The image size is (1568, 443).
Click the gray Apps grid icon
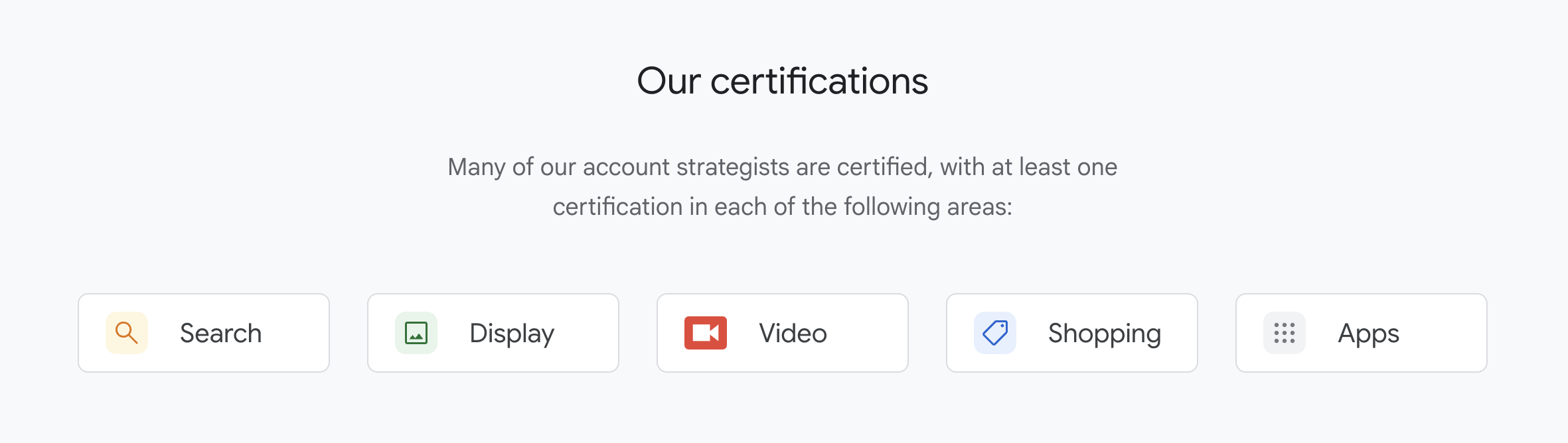coord(1285,333)
